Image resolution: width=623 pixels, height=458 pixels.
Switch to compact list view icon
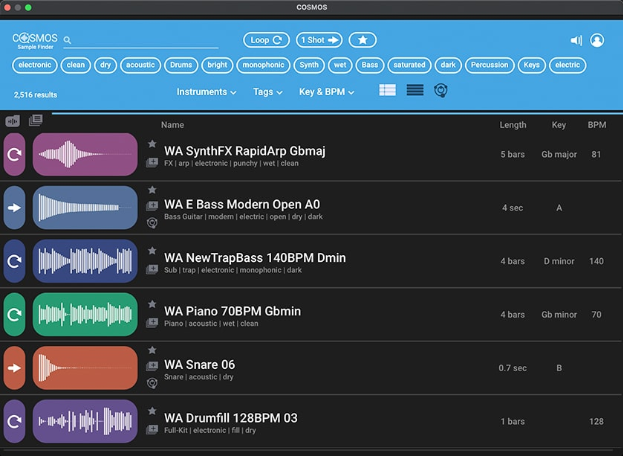point(415,90)
